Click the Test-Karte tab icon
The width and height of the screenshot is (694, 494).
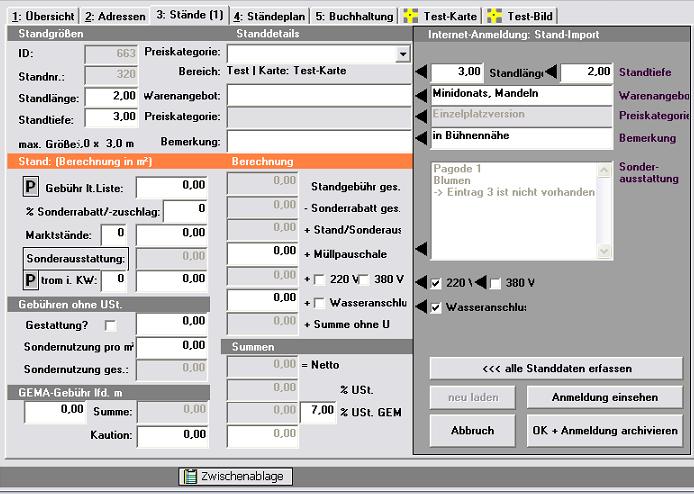(410, 16)
